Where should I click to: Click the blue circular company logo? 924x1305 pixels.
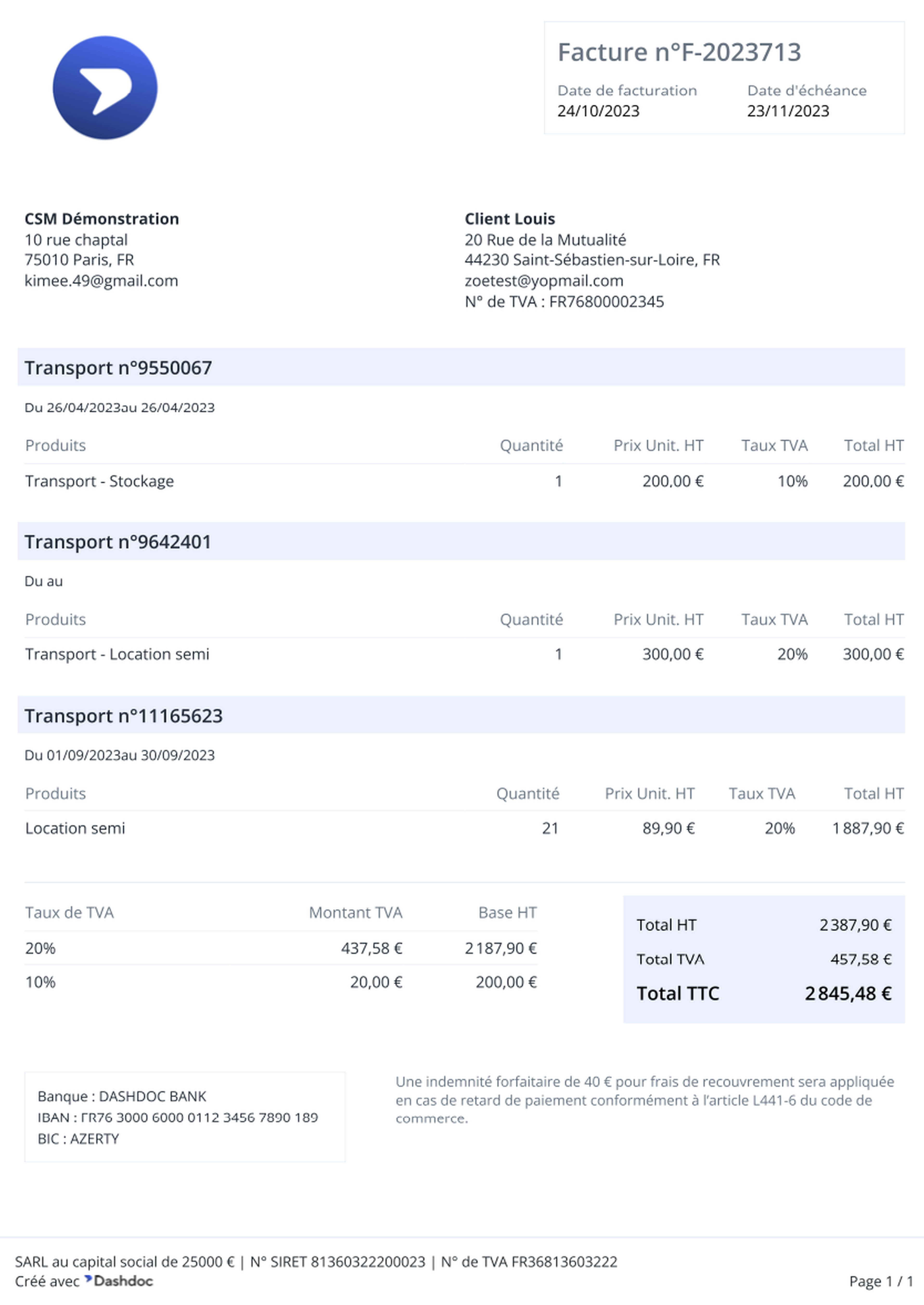point(105,88)
